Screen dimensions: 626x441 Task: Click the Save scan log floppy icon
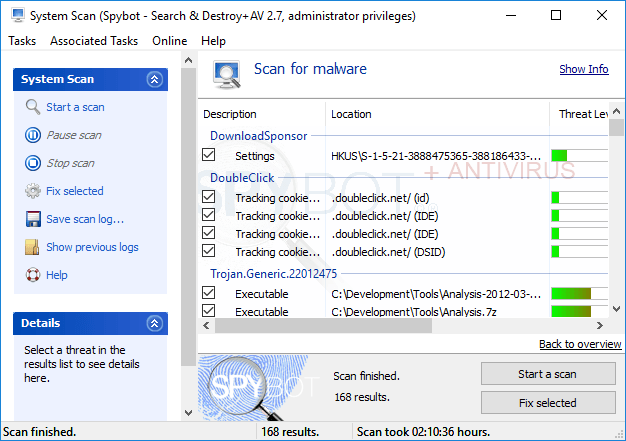pyautogui.click(x=33, y=219)
